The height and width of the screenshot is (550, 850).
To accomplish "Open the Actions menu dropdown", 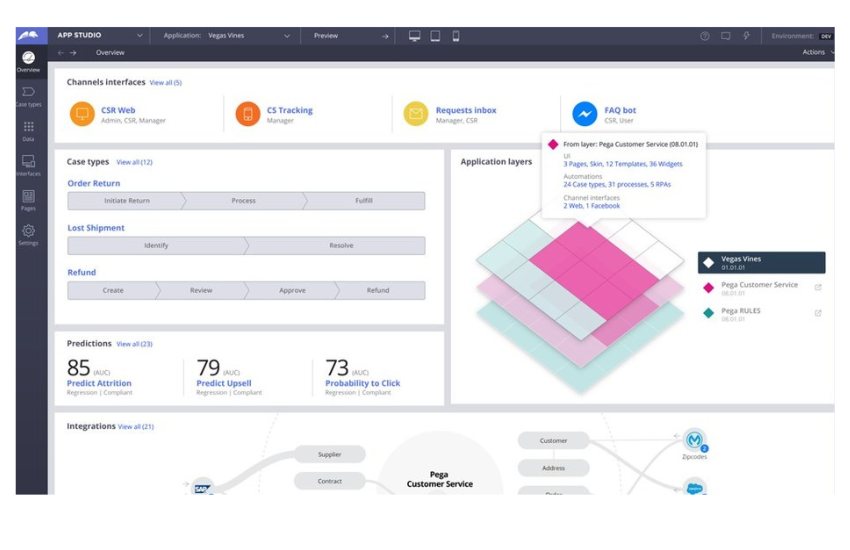I will [817, 52].
